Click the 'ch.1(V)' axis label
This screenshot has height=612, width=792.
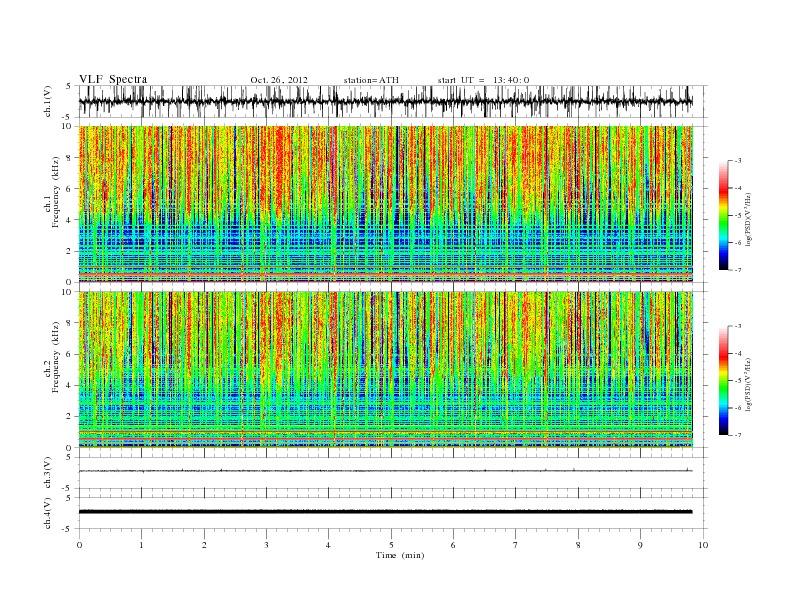pyautogui.click(x=48, y=101)
